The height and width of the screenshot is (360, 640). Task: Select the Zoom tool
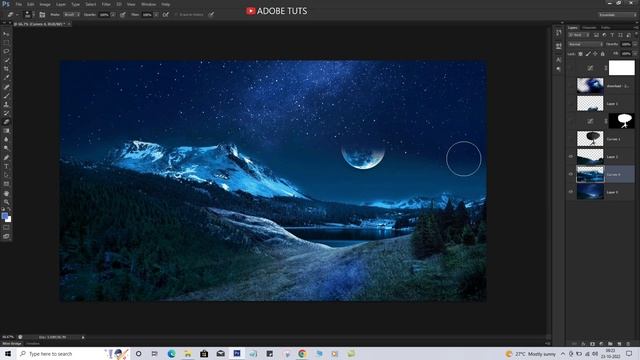(6, 202)
